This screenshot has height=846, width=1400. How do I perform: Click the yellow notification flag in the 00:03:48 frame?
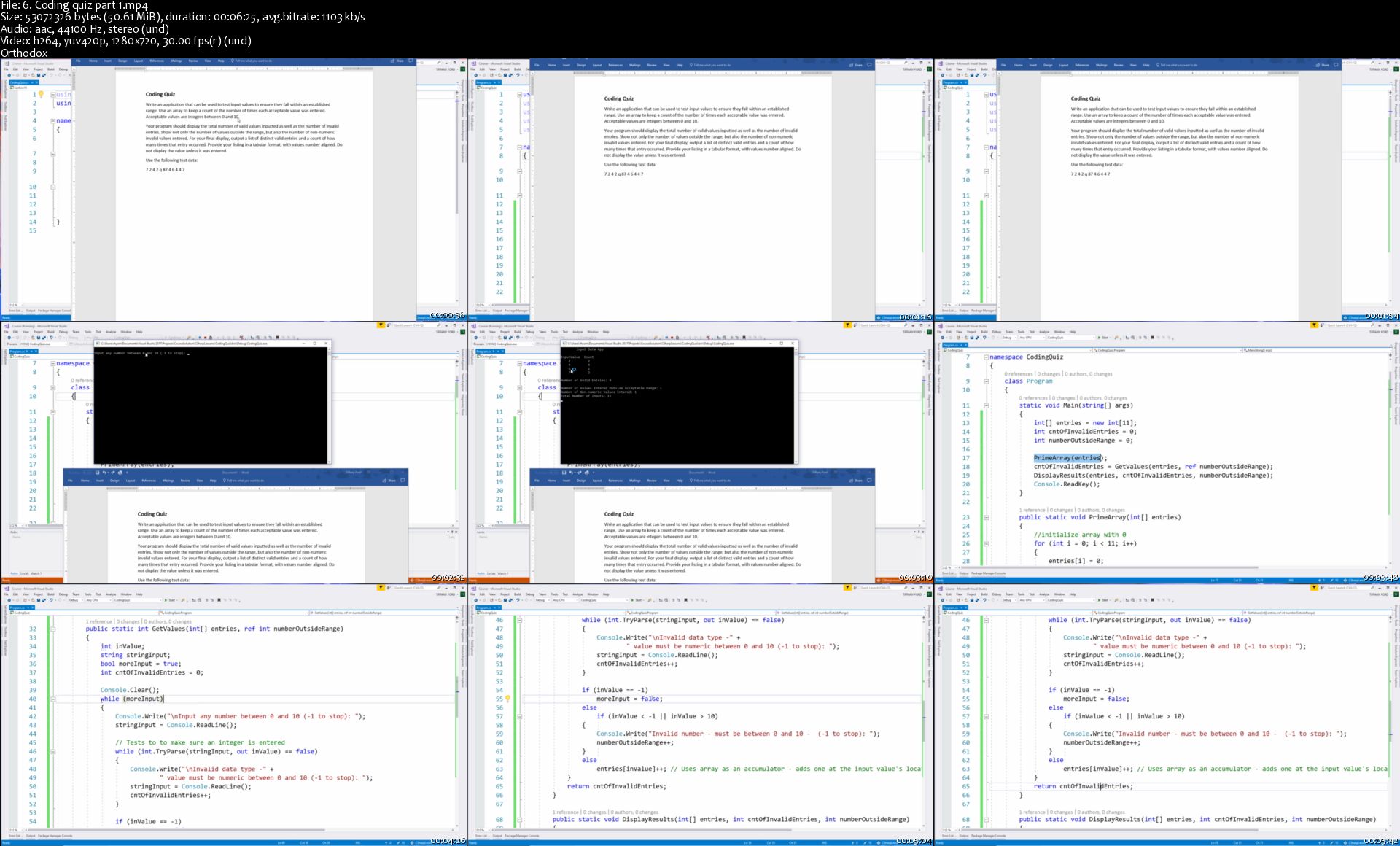[x=1314, y=325]
